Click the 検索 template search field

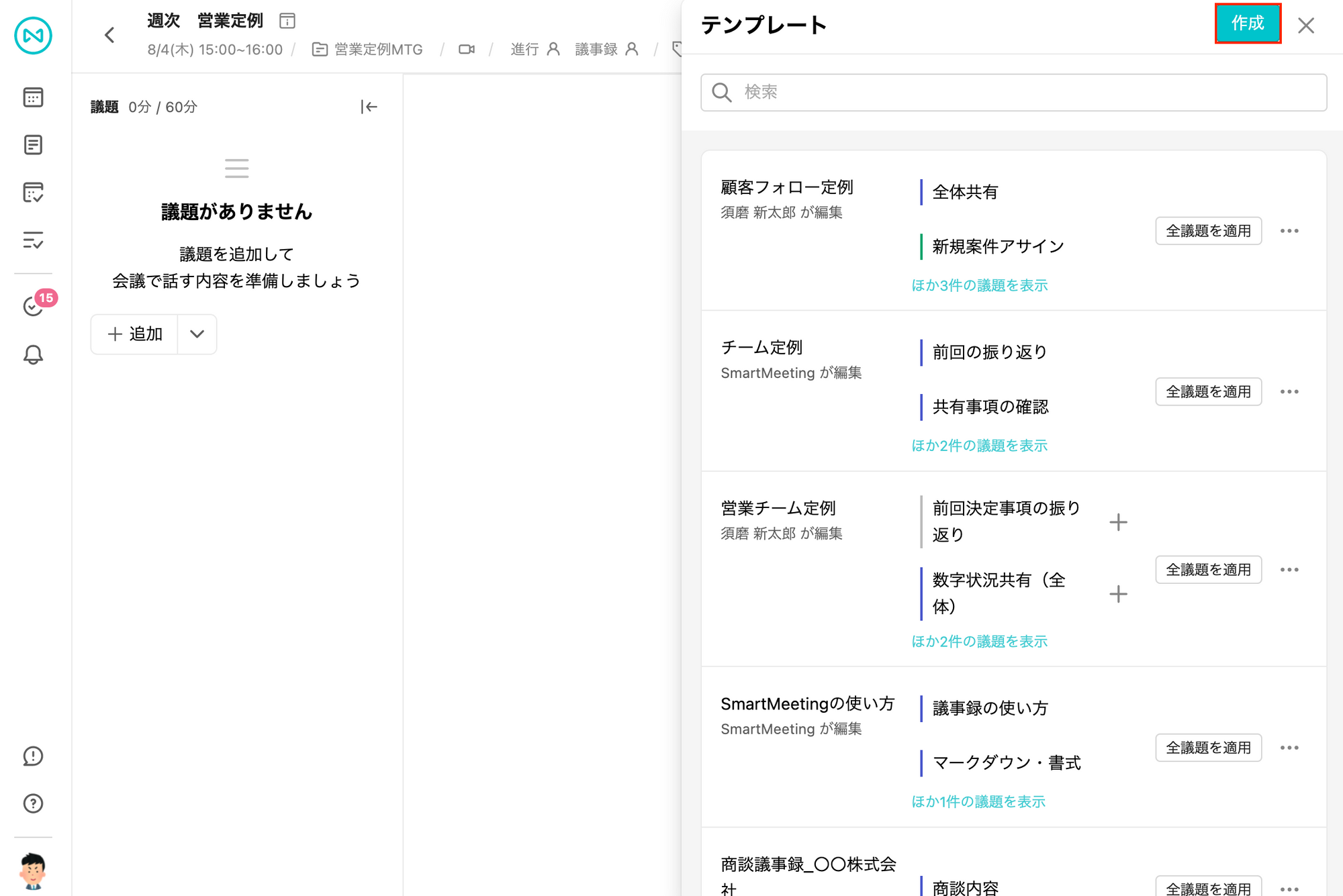1014,93
